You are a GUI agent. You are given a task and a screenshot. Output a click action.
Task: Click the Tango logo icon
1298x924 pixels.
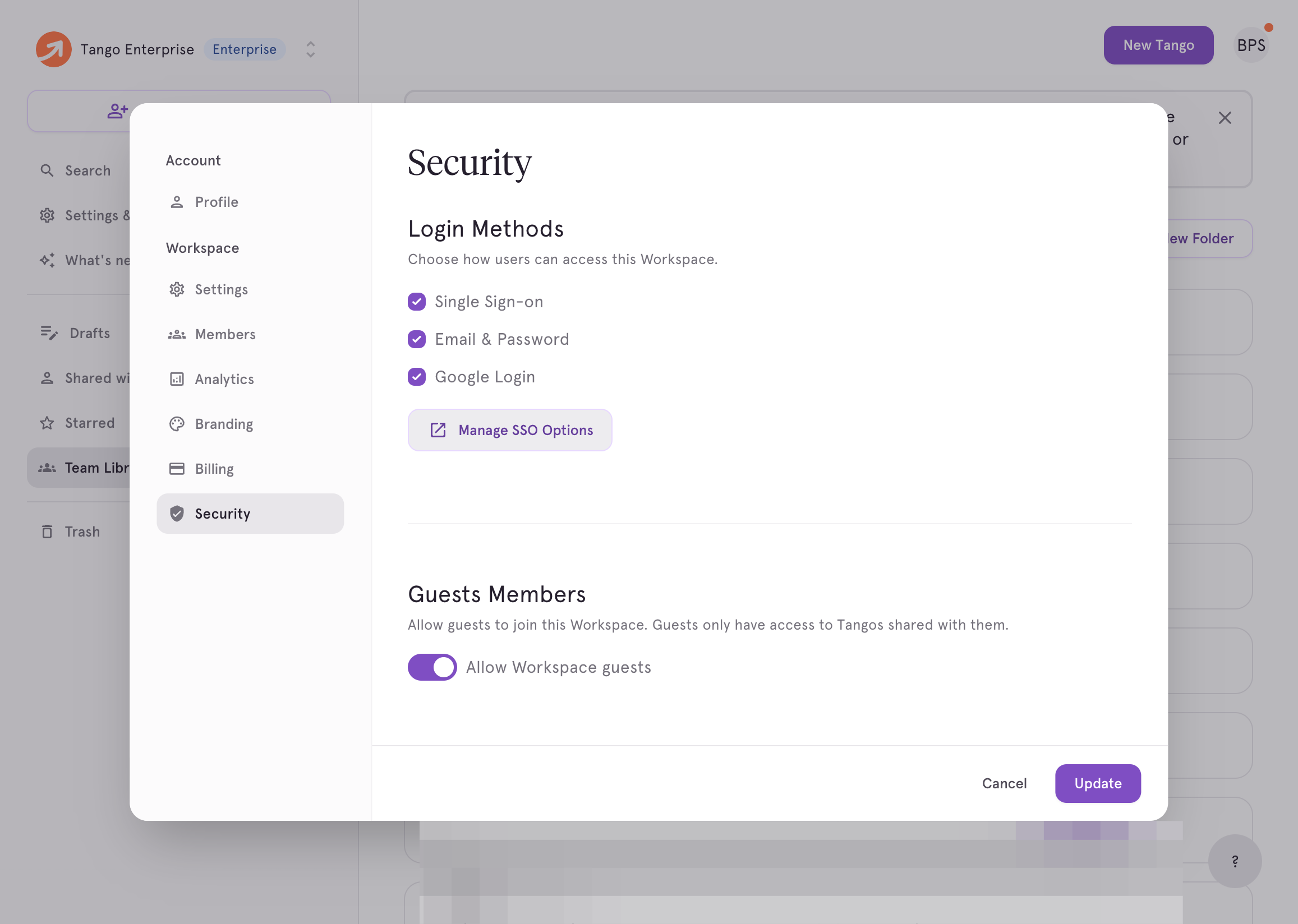point(53,49)
